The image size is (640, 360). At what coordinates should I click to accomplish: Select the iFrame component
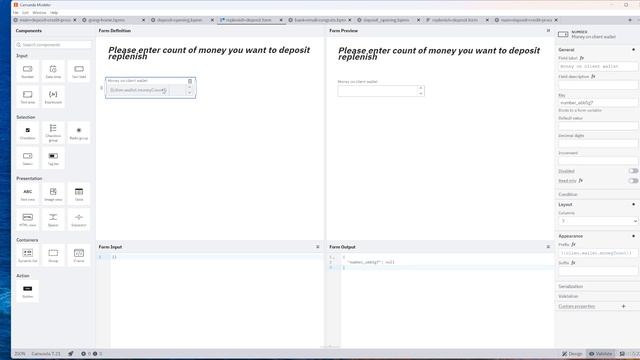tap(79, 255)
